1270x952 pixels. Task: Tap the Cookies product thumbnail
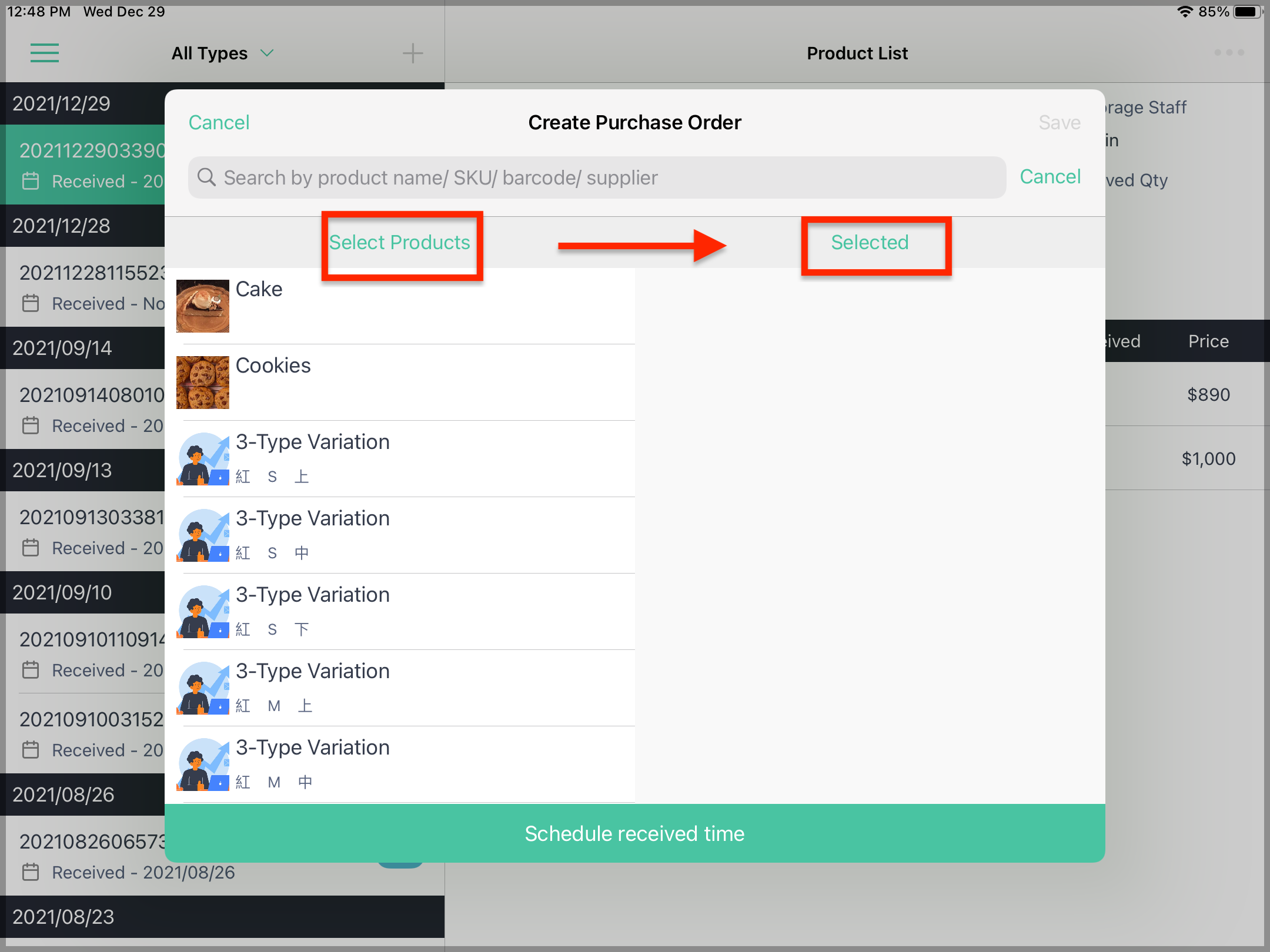tap(203, 382)
